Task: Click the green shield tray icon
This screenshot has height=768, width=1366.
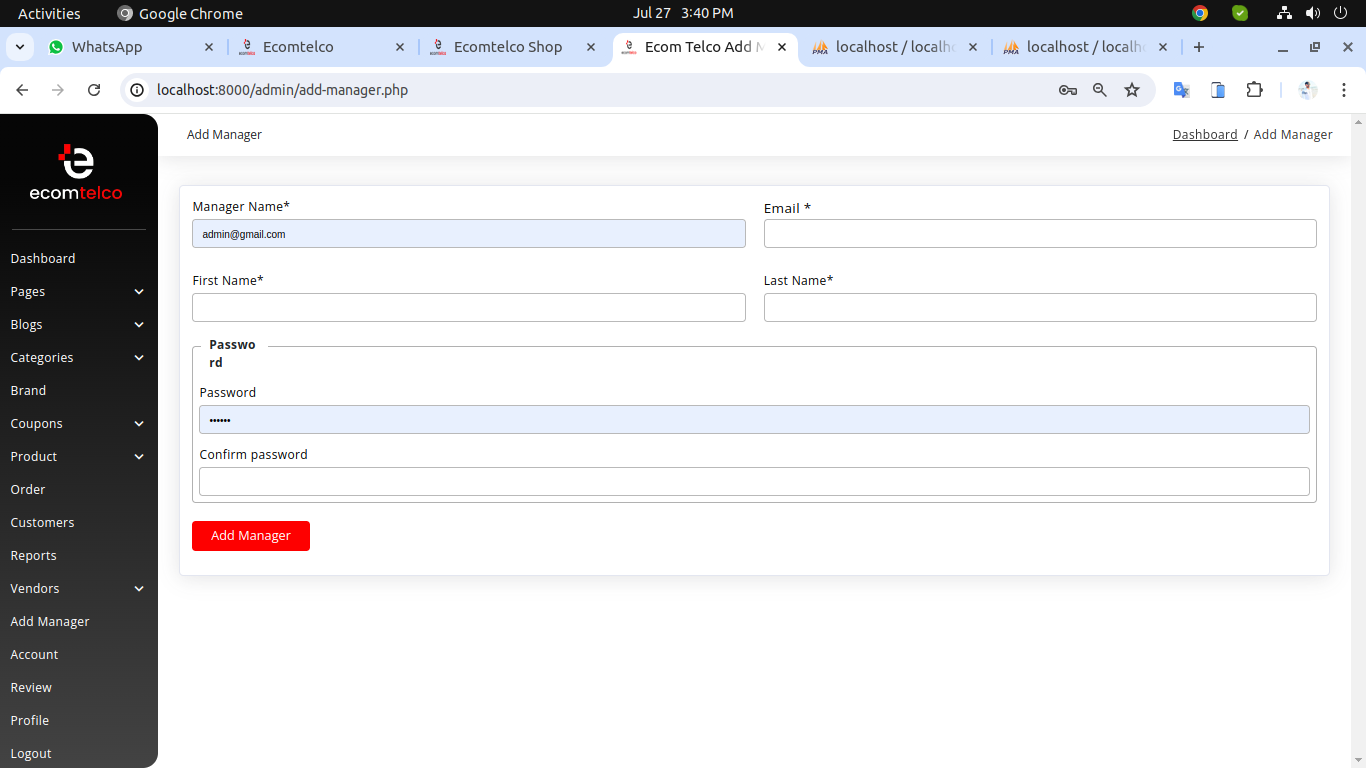Action: 1240,13
